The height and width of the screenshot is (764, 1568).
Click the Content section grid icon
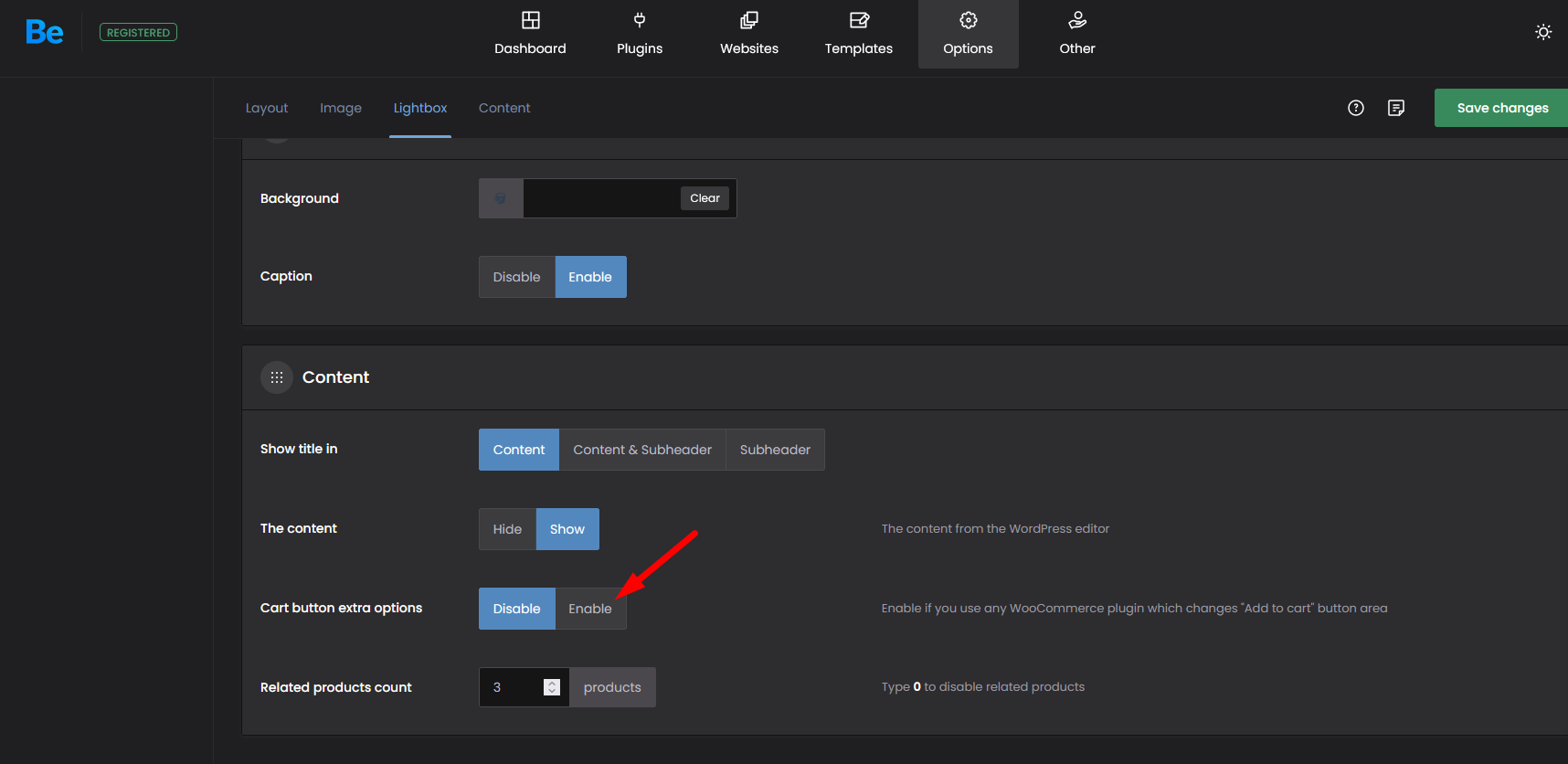(x=277, y=377)
